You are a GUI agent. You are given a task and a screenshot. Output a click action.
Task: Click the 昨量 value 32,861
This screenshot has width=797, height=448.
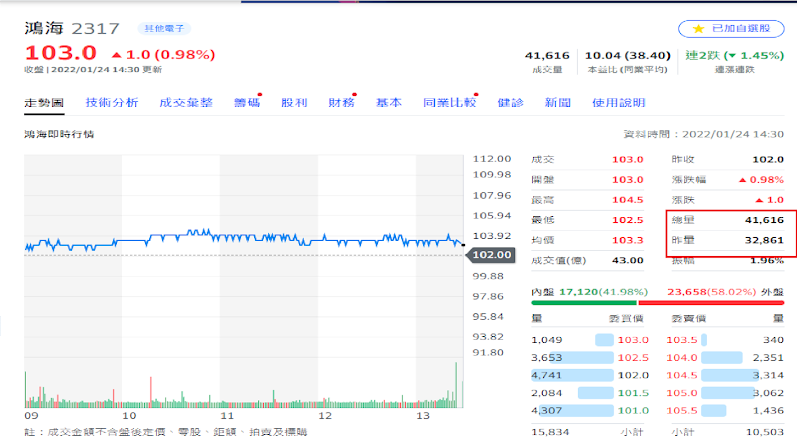(764, 240)
